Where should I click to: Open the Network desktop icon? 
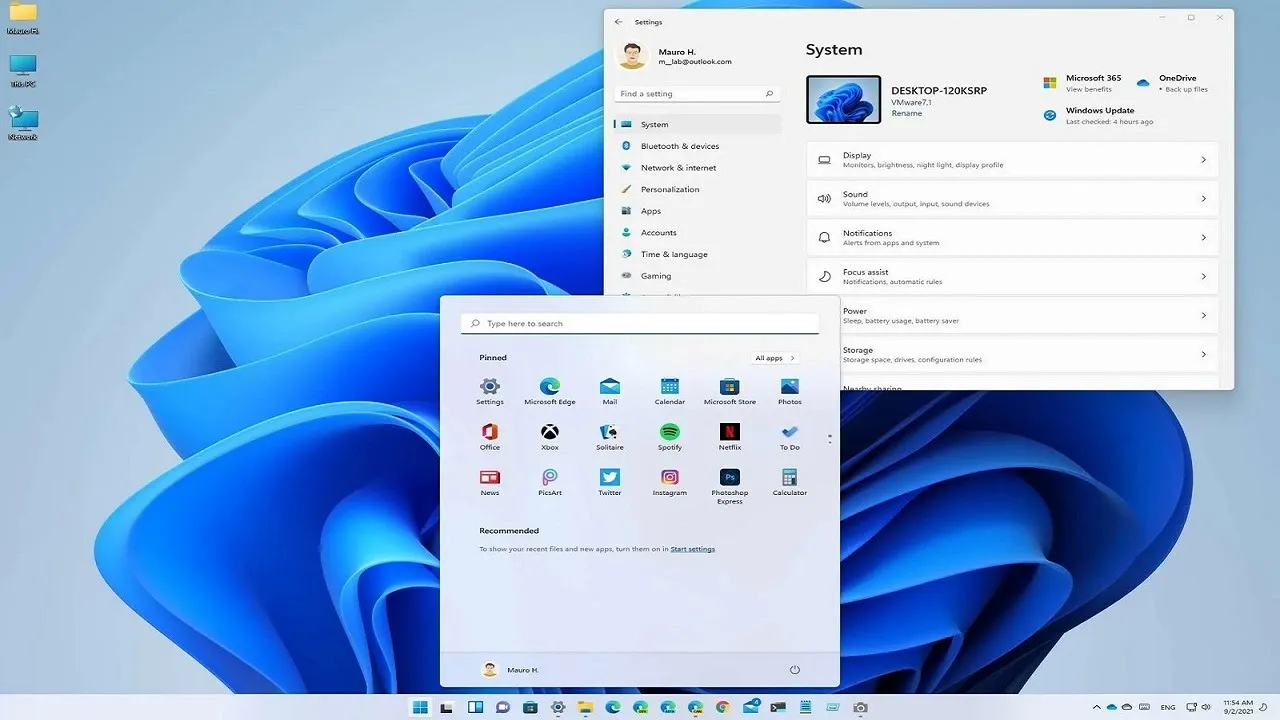(x=23, y=124)
